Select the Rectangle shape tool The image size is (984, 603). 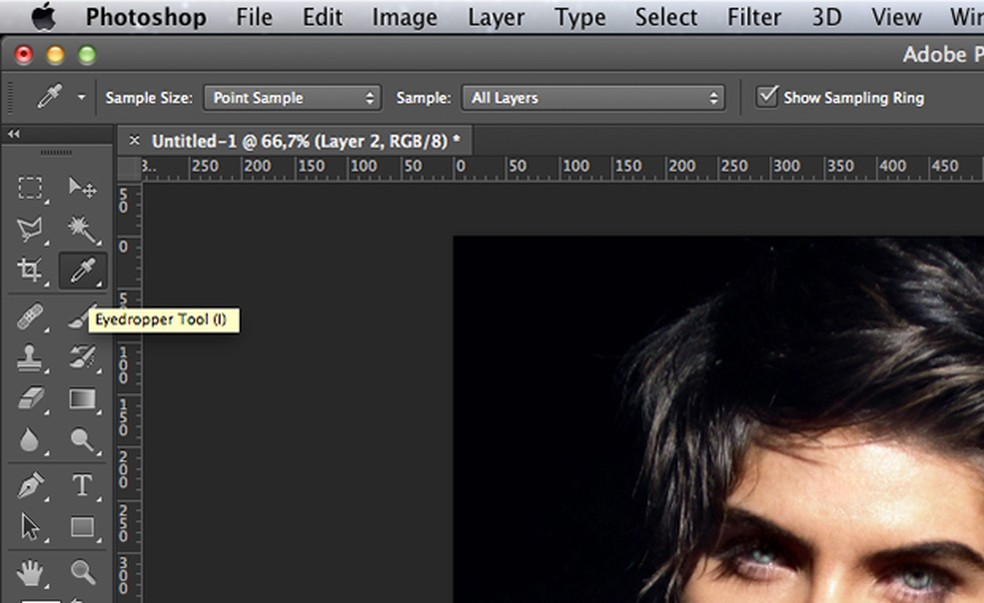pos(82,527)
